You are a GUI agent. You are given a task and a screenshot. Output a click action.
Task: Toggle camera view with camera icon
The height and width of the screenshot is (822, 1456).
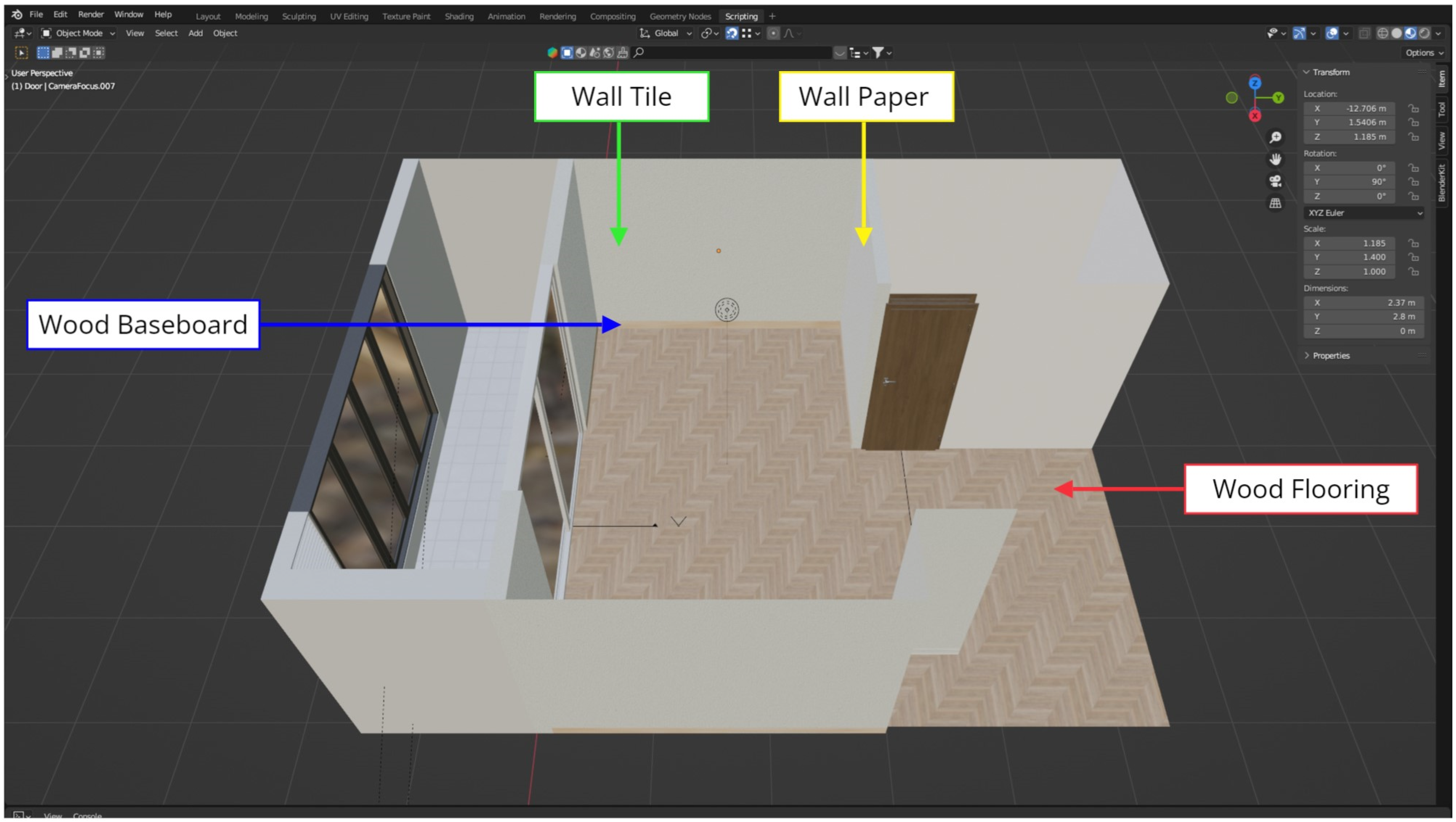coord(1275,181)
